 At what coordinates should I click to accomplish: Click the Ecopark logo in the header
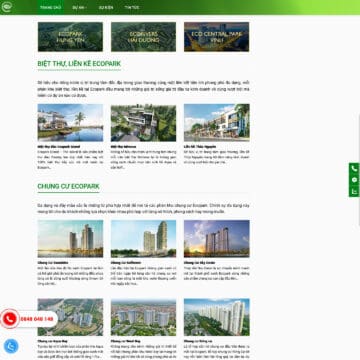[6, 7]
